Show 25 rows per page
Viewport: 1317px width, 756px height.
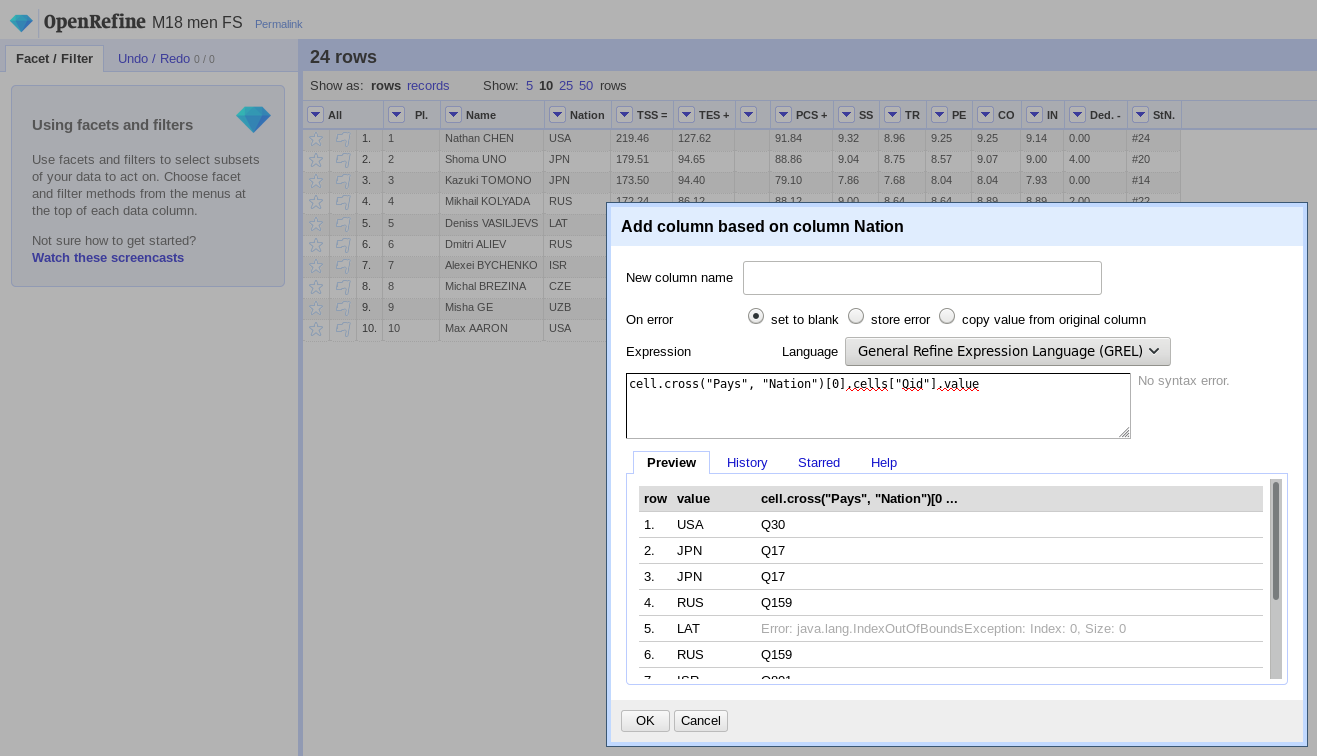(x=566, y=85)
